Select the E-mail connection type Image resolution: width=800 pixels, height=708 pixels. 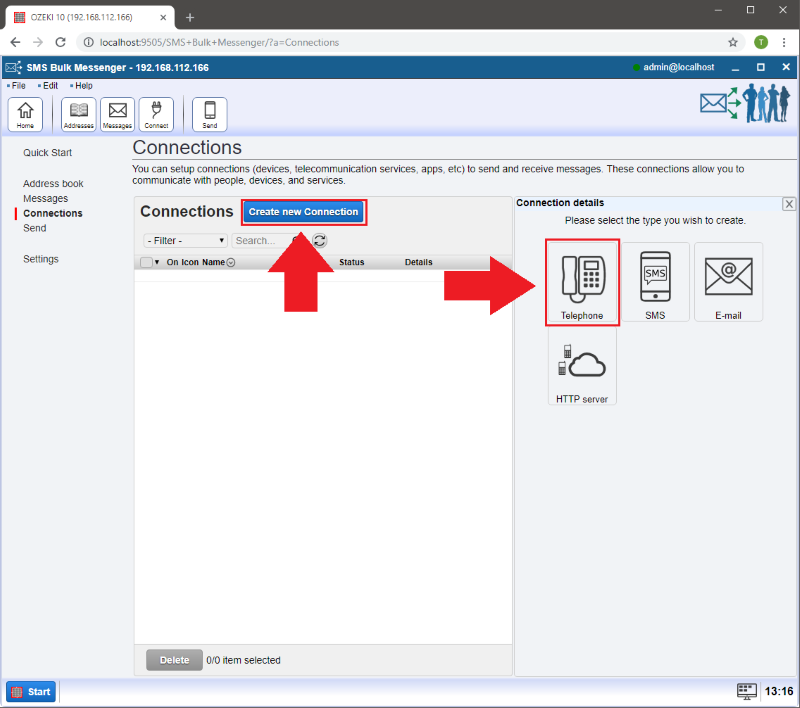[728, 282]
